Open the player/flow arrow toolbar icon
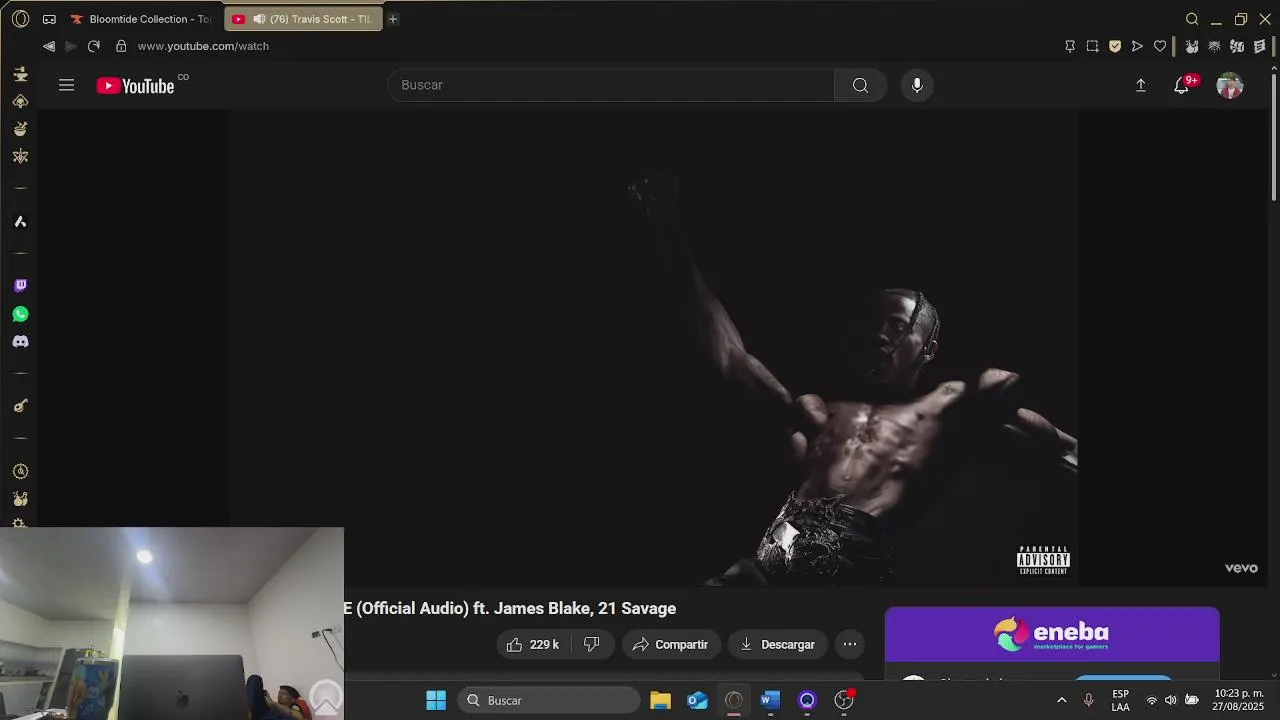1280x720 pixels. tap(1137, 46)
